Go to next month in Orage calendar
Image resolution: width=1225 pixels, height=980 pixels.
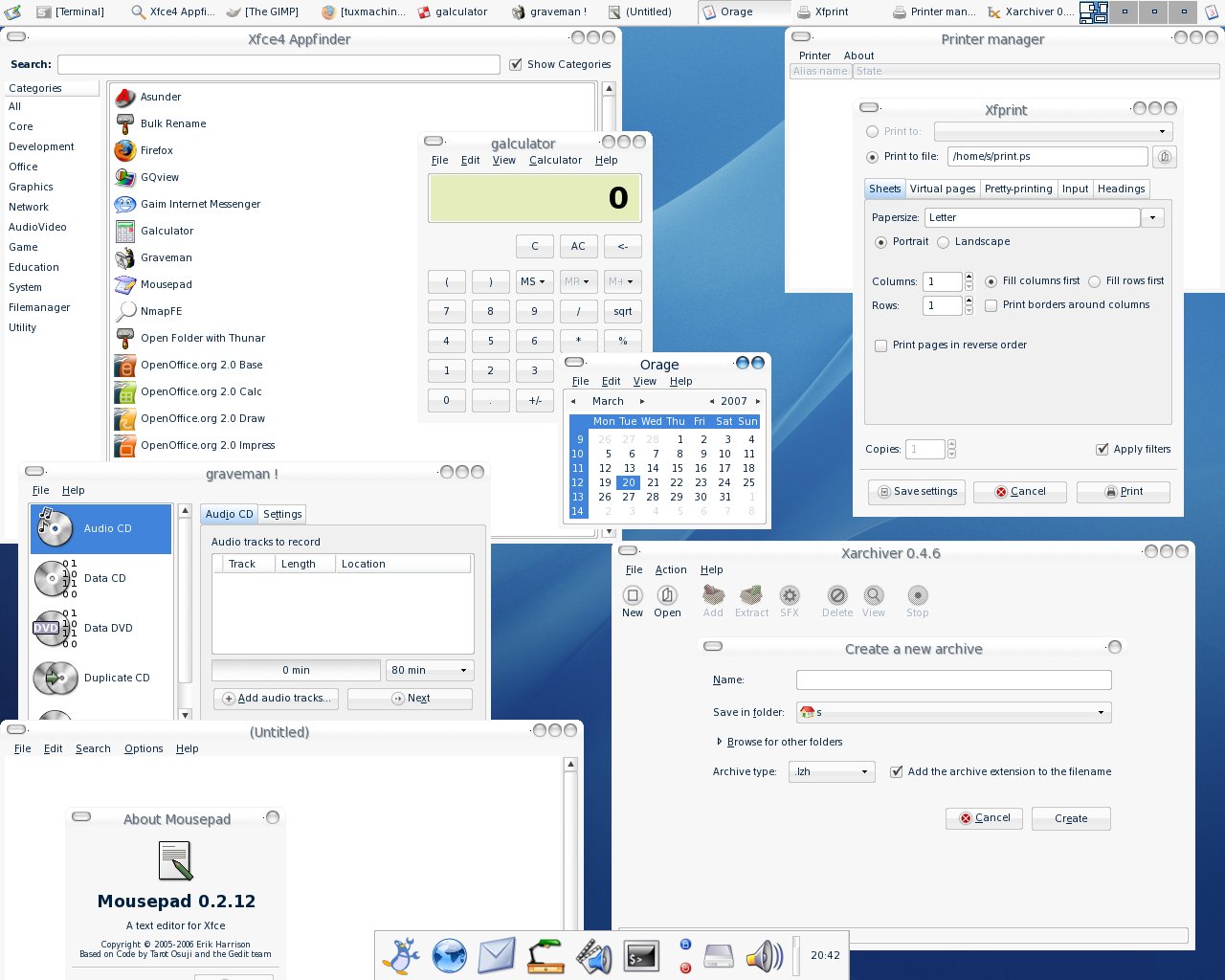coord(642,402)
